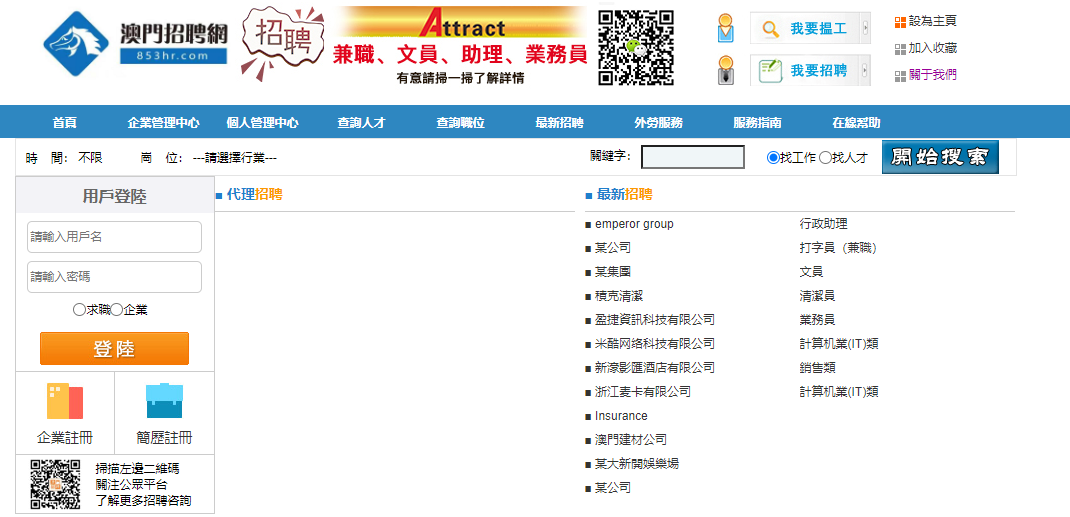Click the arrow at the end of 我要招聘
Screen dimensions: 1070x517
(866, 70)
